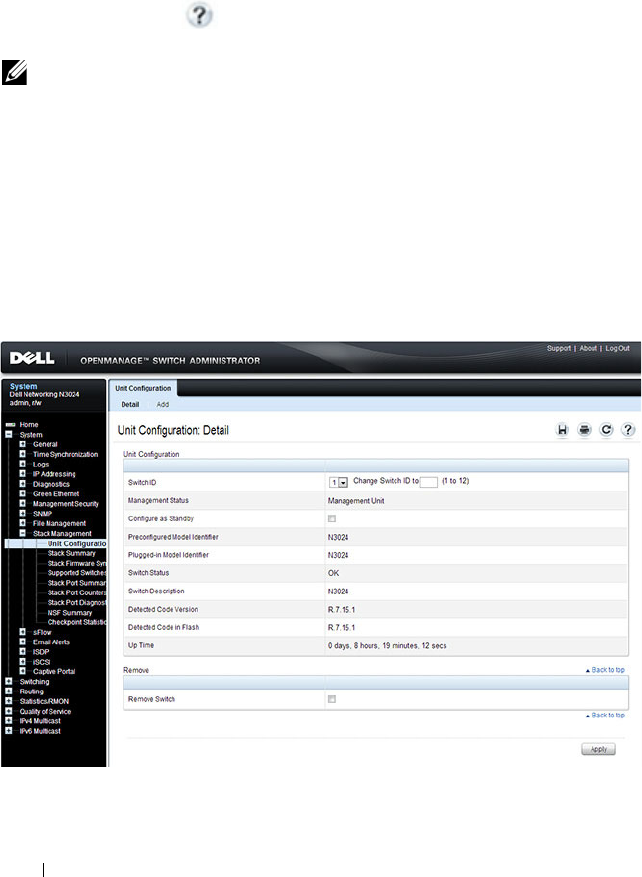642x877 pixels.
Task: Click the Save icon in Unit Configuration toolbar
Action: pos(563,430)
